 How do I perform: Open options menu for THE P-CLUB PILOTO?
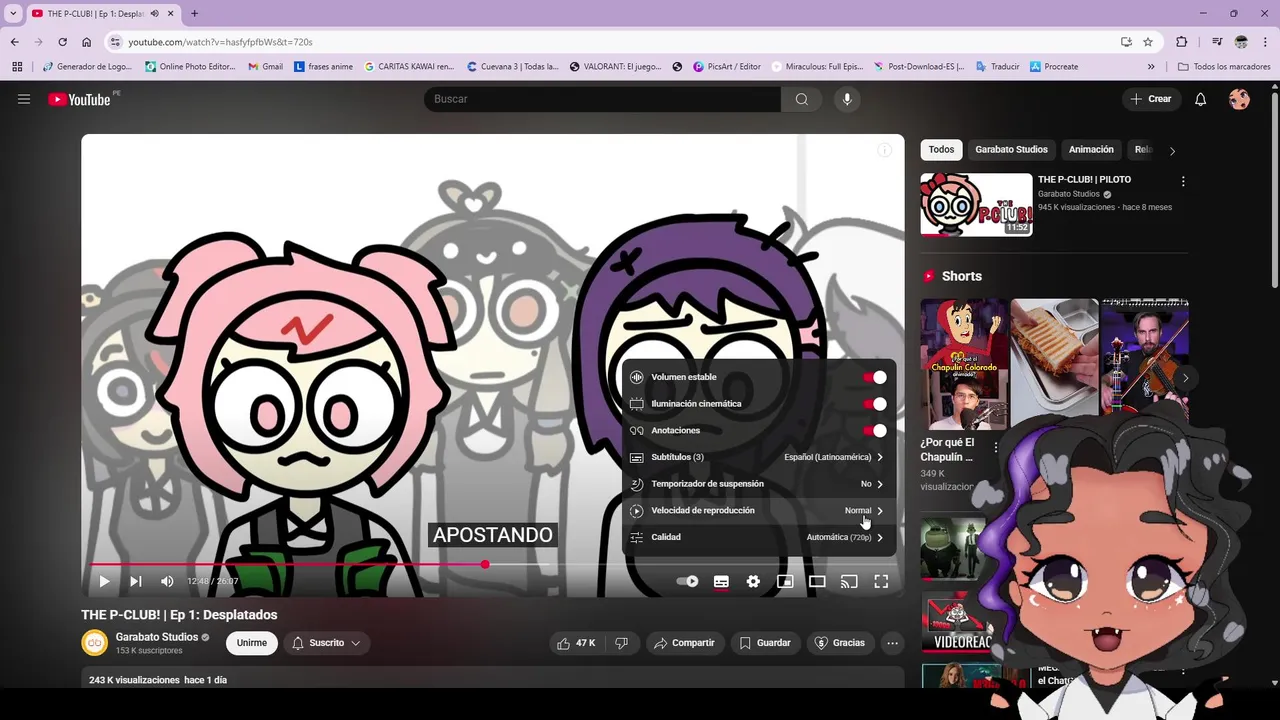point(1183,182)
